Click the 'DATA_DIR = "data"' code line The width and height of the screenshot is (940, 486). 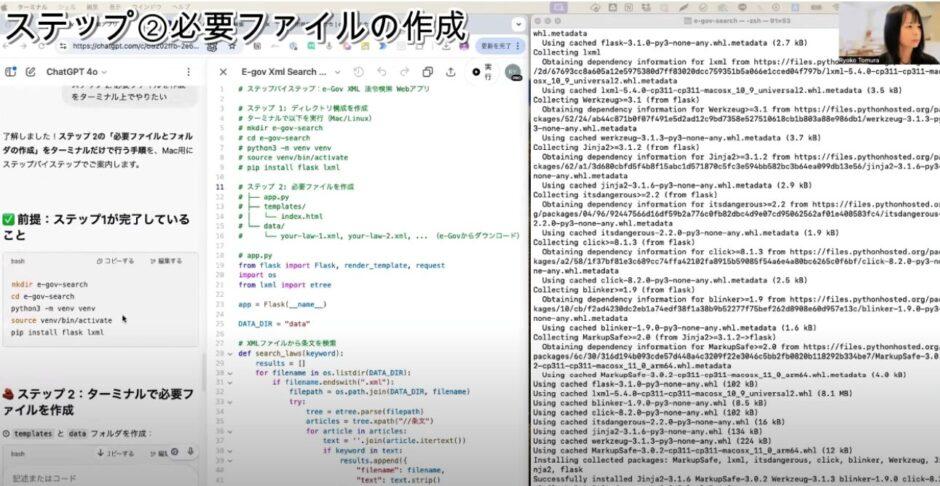coord(274,324)
